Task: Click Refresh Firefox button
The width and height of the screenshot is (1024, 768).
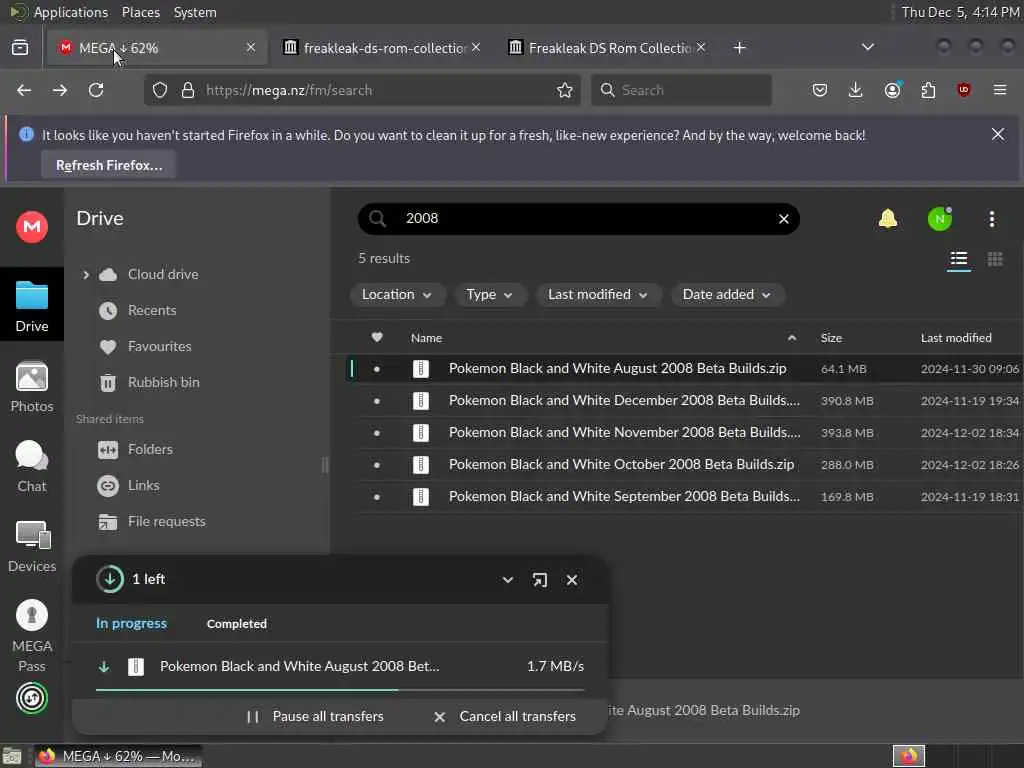Action: point(109,165)
